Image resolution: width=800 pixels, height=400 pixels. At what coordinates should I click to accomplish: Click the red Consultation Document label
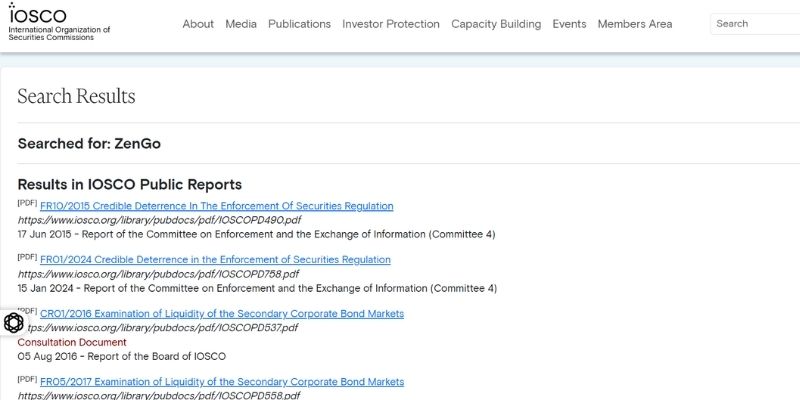[72, 342]
